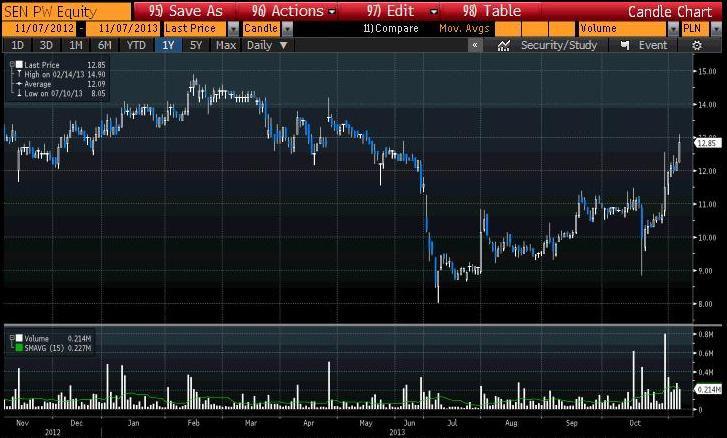This screenshot has height=438, width=727.
Task: Select the YTD range tab
Action: tap(136, 45)
